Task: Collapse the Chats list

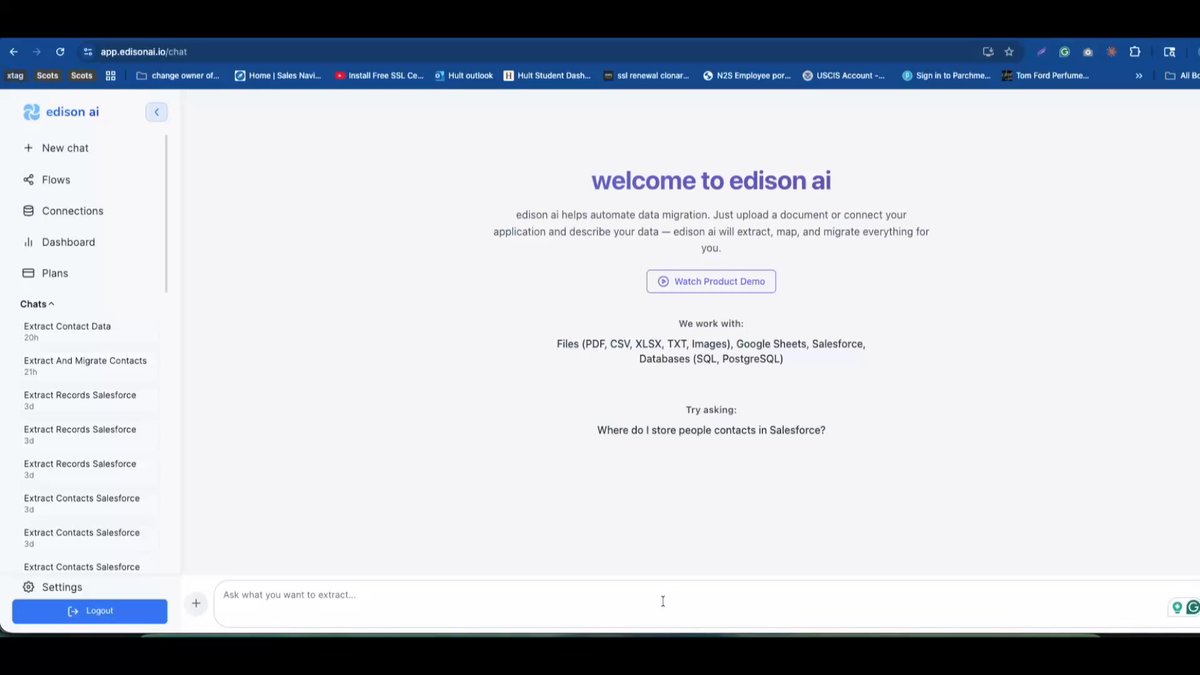Action: coord(37,304)
